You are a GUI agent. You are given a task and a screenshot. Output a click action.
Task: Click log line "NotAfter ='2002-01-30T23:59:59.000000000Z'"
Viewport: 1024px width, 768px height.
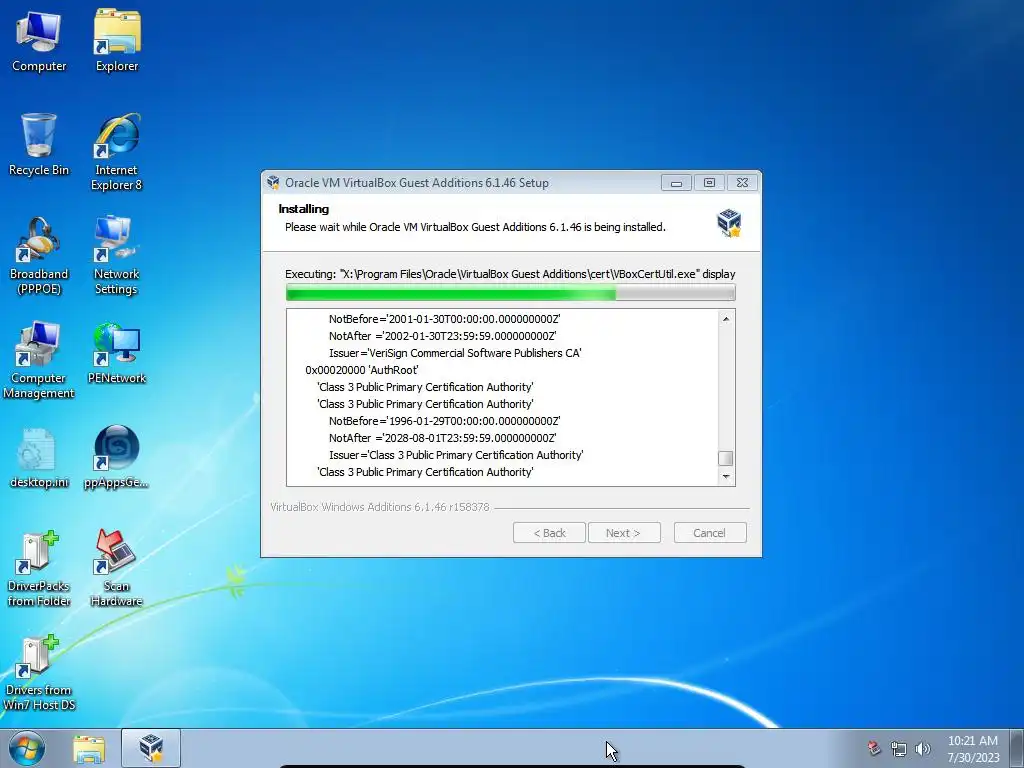pos(442,336)
